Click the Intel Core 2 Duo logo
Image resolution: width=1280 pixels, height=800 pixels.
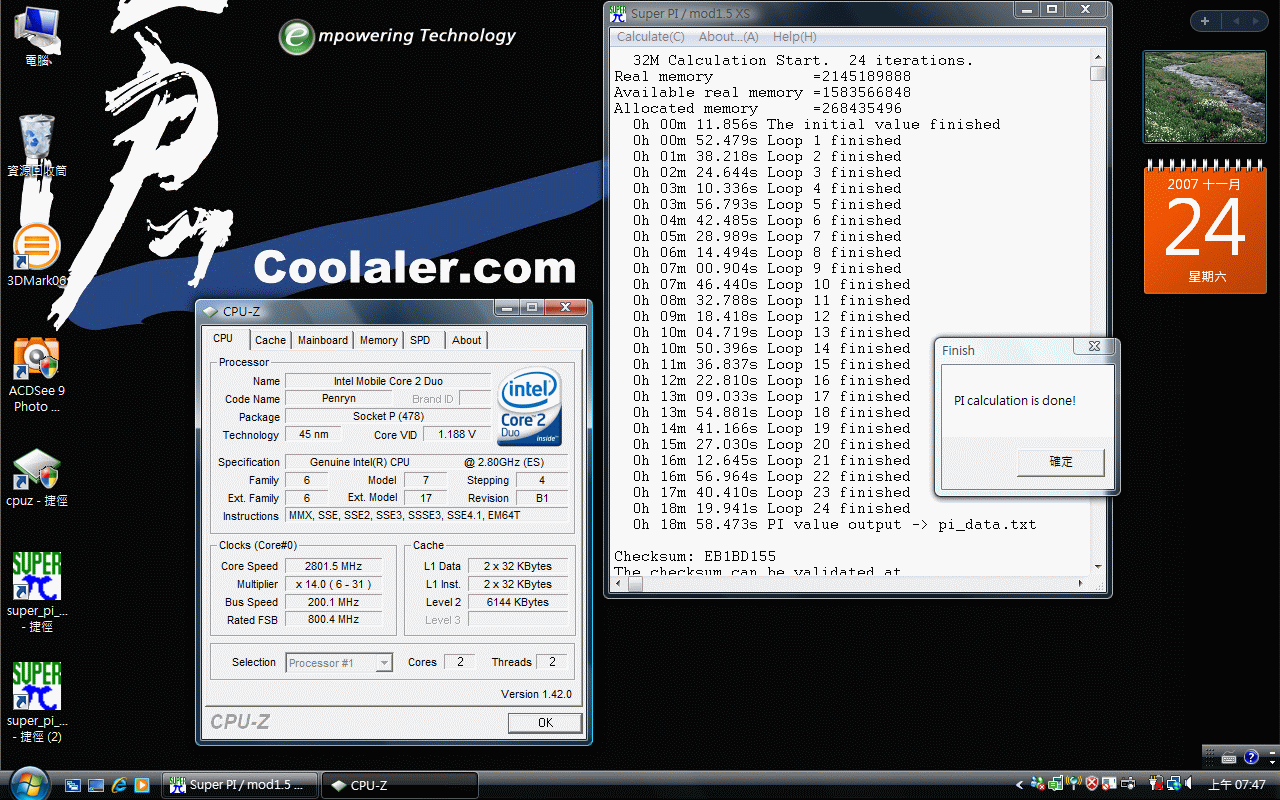(x=529, y=408)
